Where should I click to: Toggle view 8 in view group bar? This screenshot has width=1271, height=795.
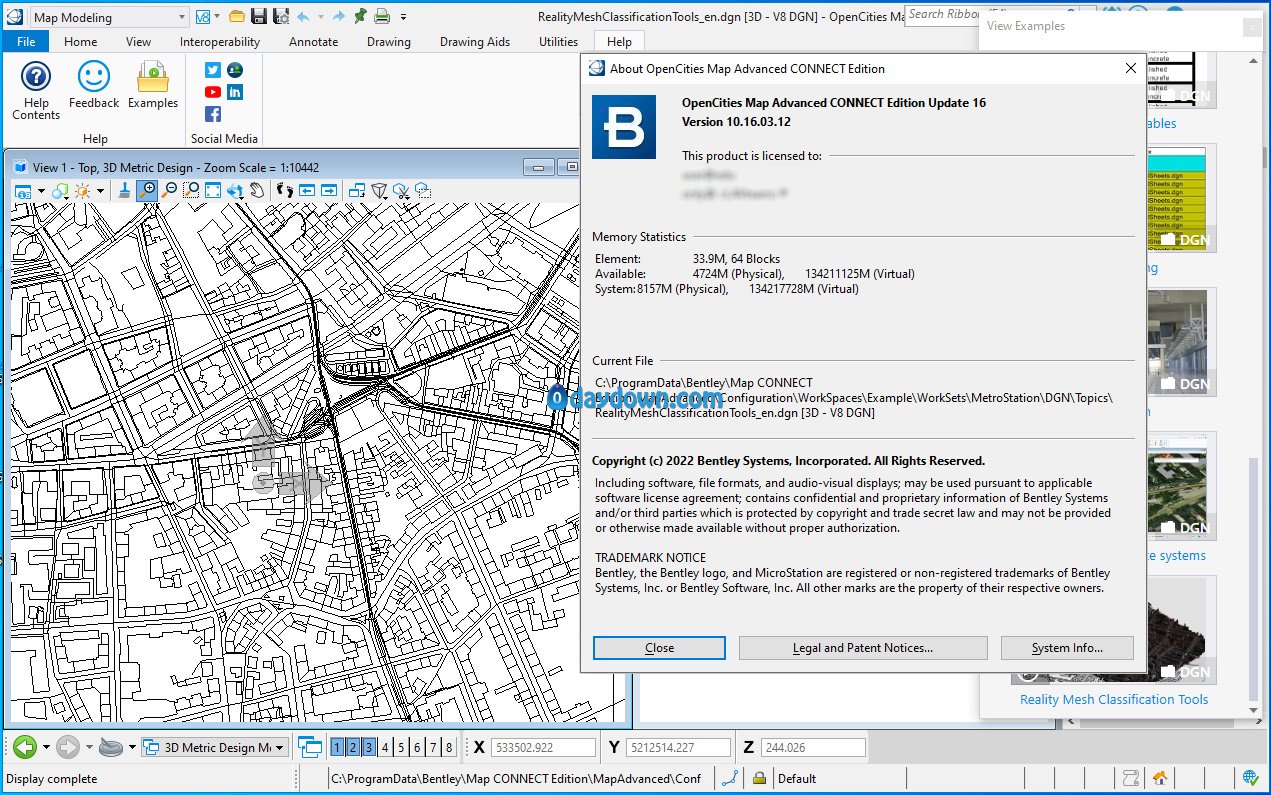click(x=449, y=747)
